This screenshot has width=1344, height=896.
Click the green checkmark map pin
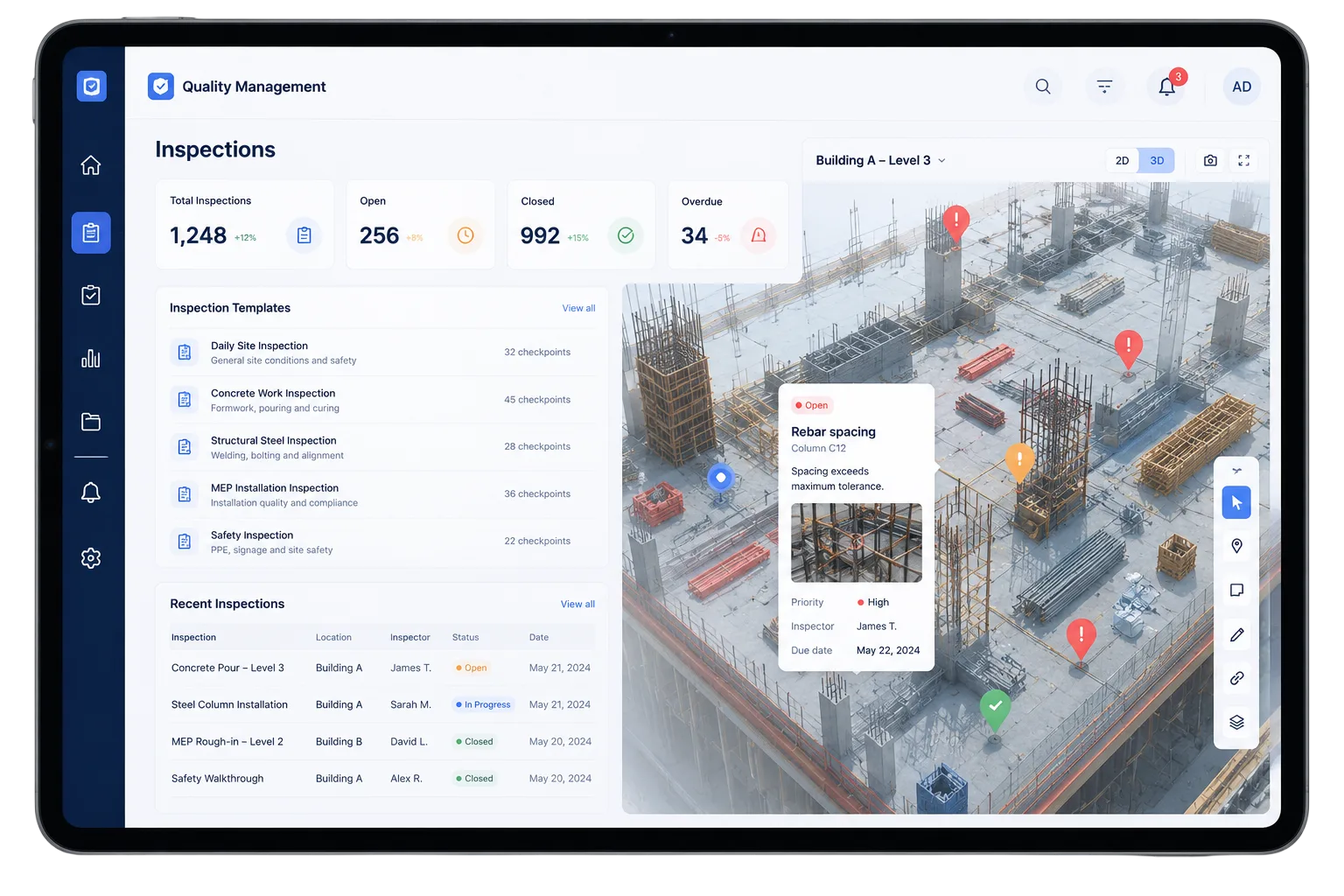(995, 709)
